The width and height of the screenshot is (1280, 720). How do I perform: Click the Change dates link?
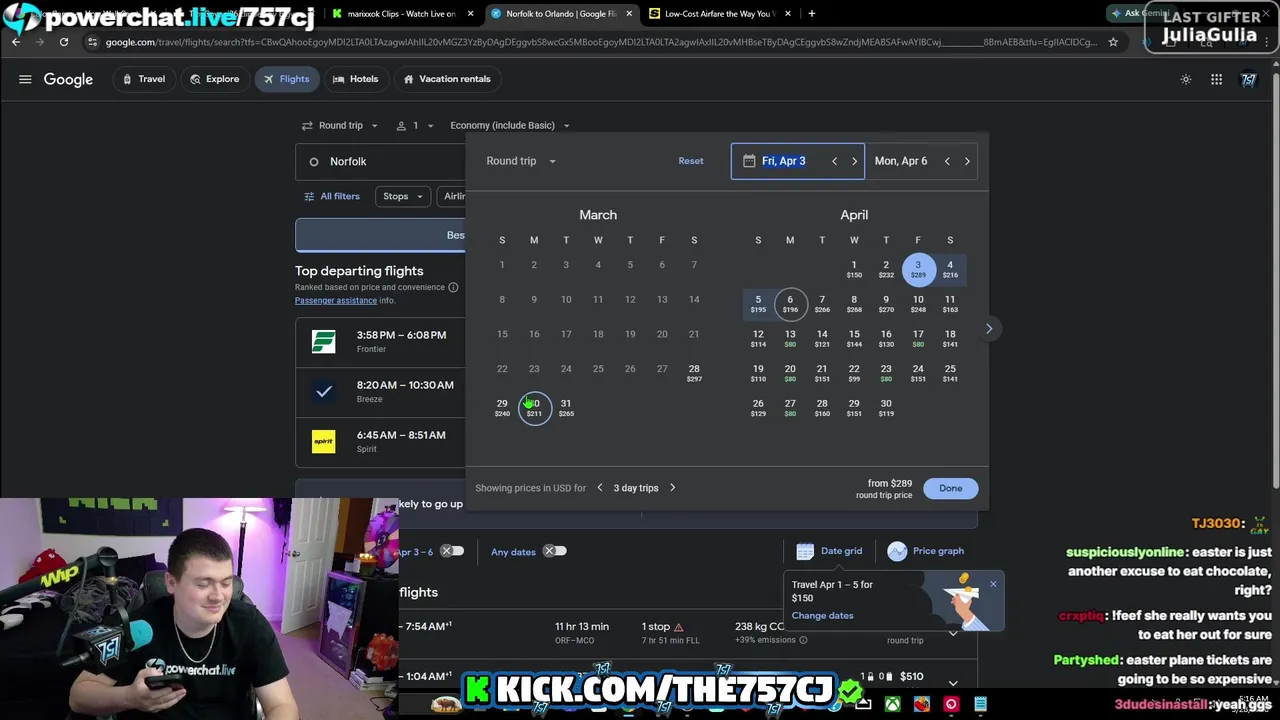click(822, 616)
